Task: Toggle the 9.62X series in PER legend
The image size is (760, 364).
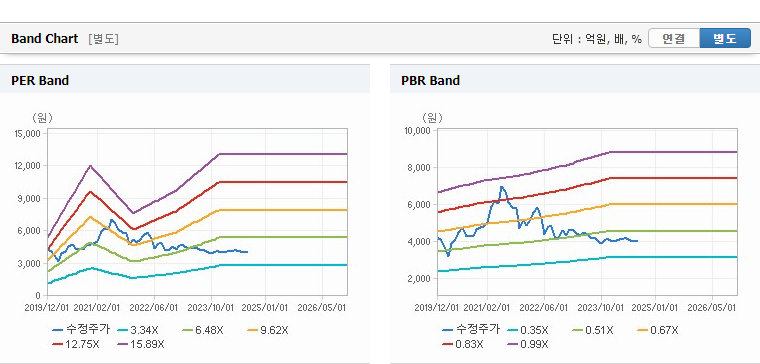Action: tap(268, 330)
